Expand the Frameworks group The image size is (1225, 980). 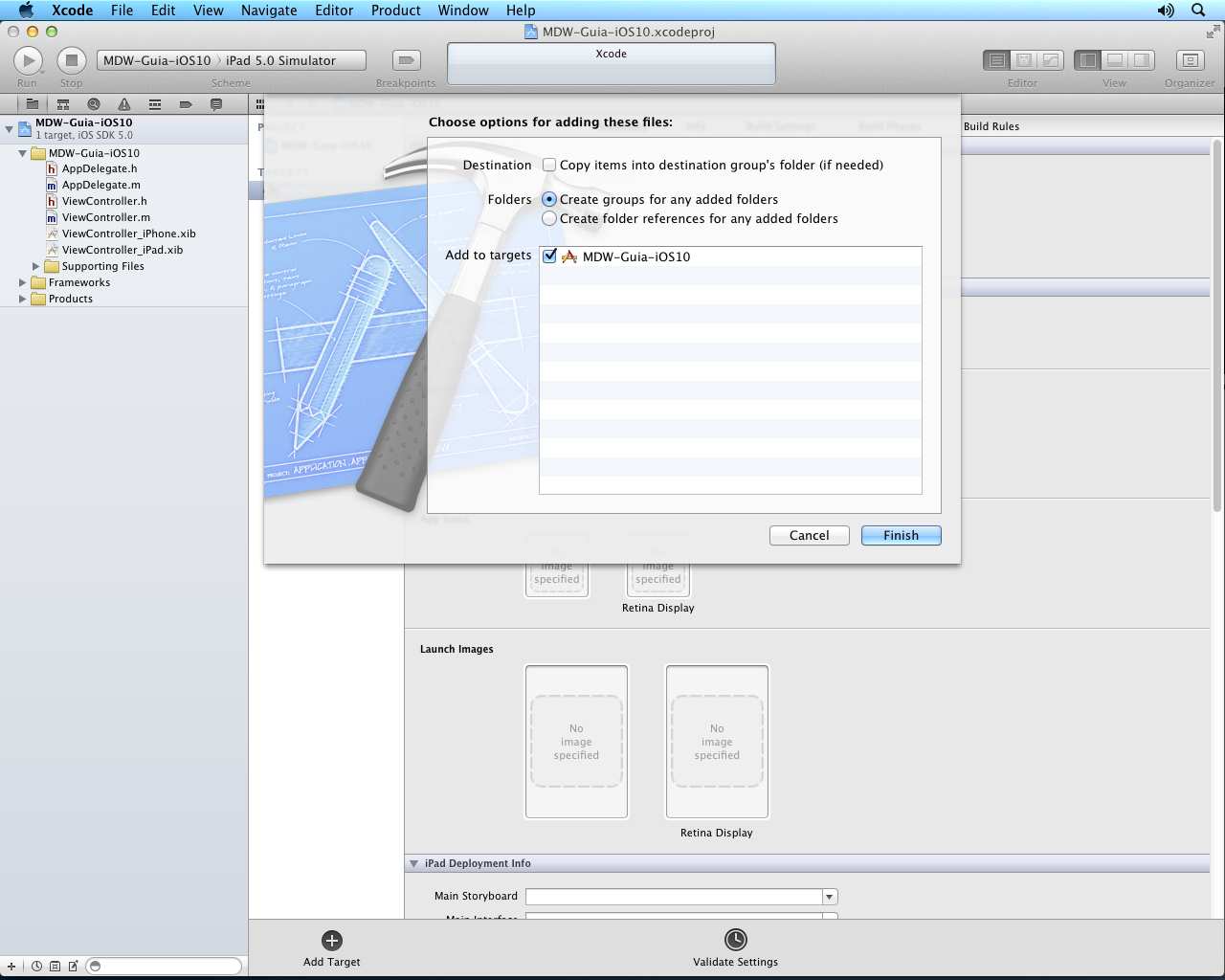pyautogui.click(x=22, y=282)
